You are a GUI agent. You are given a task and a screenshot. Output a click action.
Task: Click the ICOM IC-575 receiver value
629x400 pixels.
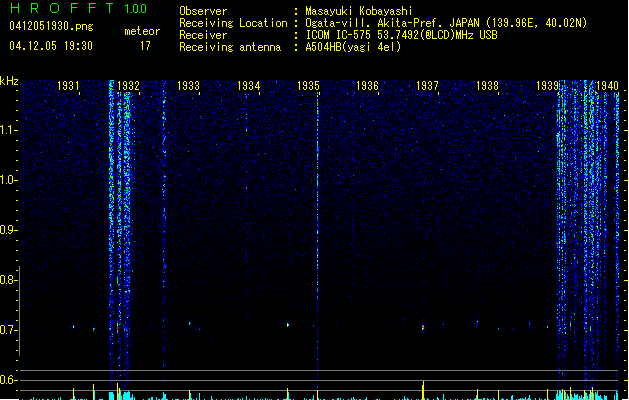point(401,35)
